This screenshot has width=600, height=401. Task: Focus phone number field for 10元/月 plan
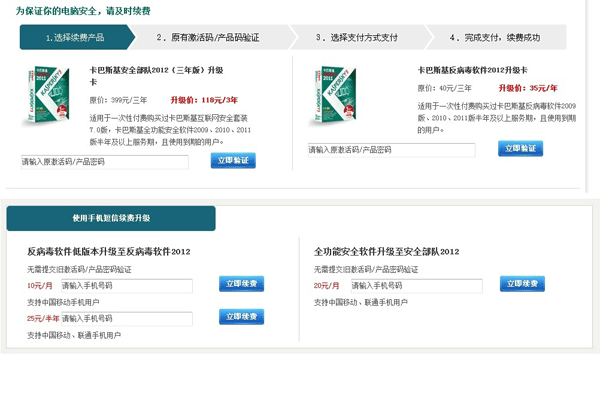127,286
